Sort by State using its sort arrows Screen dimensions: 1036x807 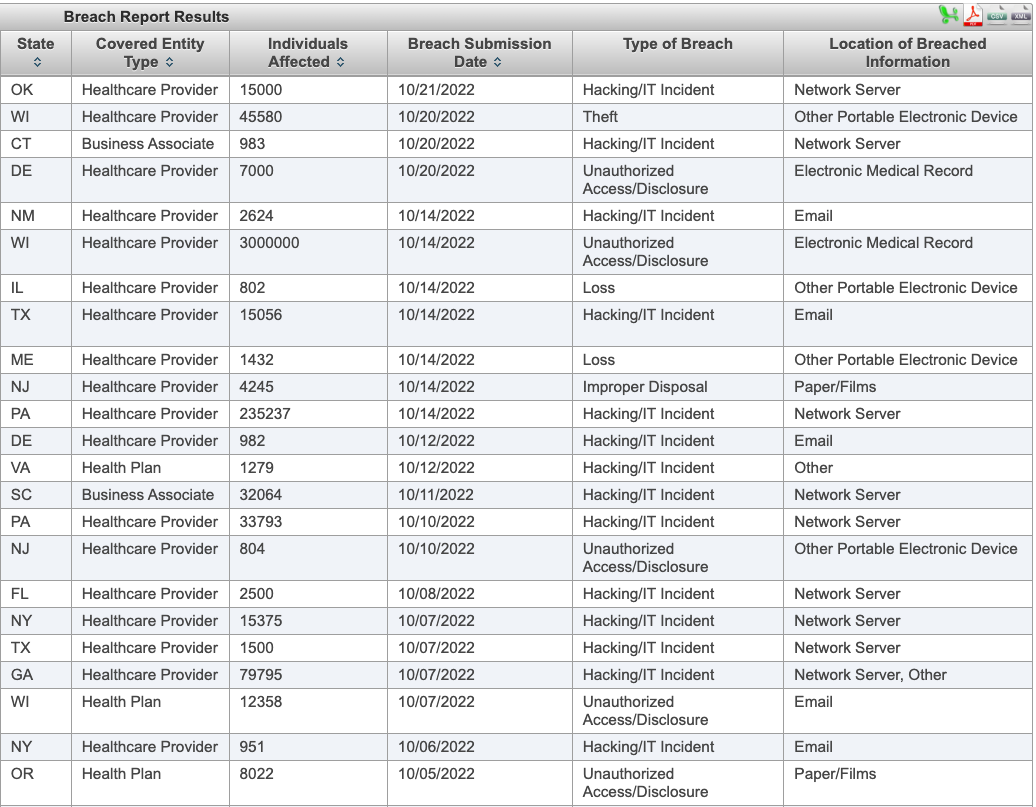pos(37,62)
